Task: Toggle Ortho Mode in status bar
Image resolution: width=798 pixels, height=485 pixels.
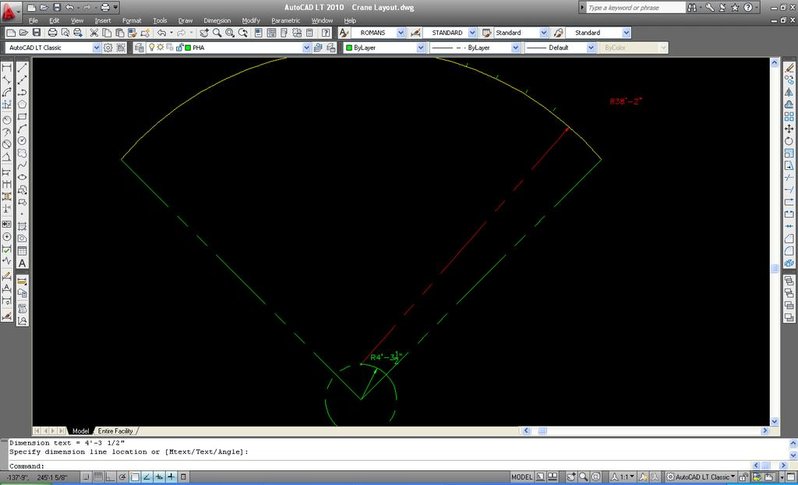Action: pyautogui.click(x=110, y=477)
